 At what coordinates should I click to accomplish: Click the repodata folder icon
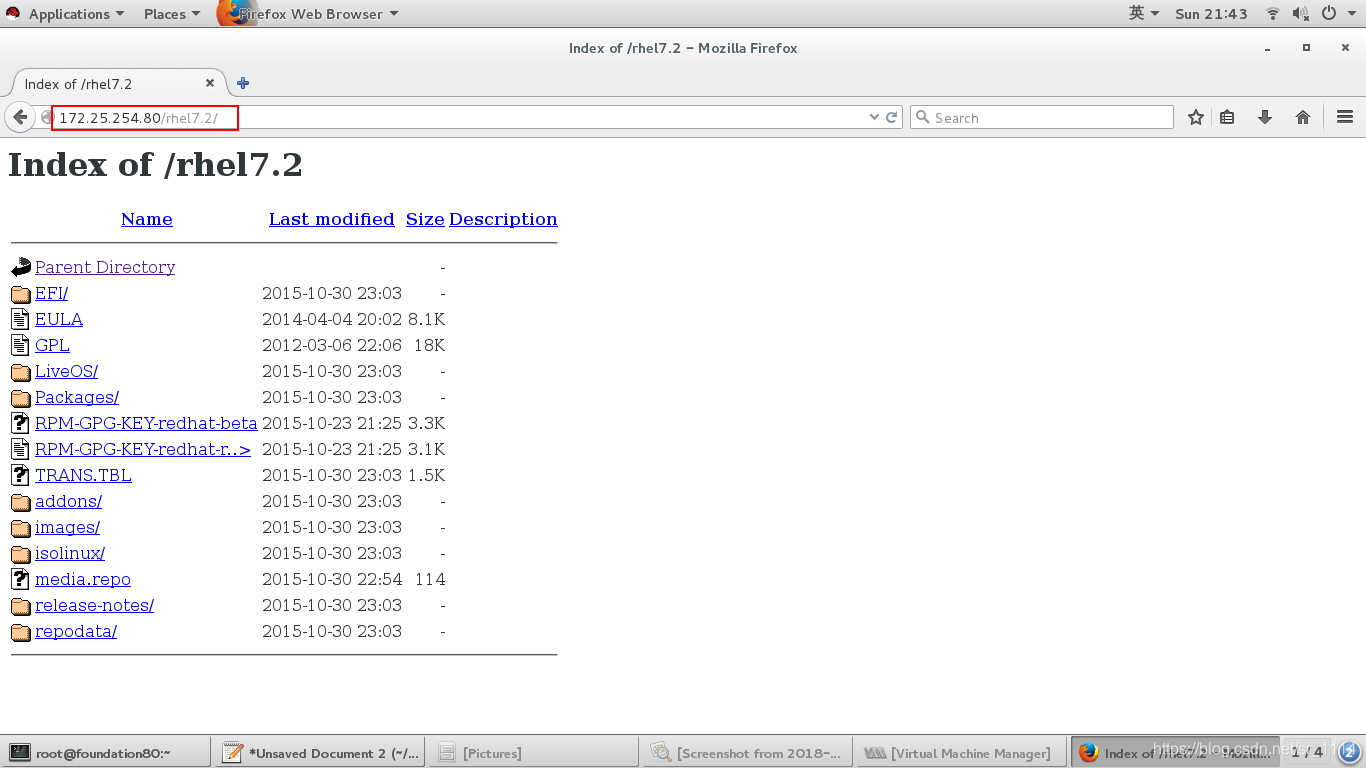[21, 632]
